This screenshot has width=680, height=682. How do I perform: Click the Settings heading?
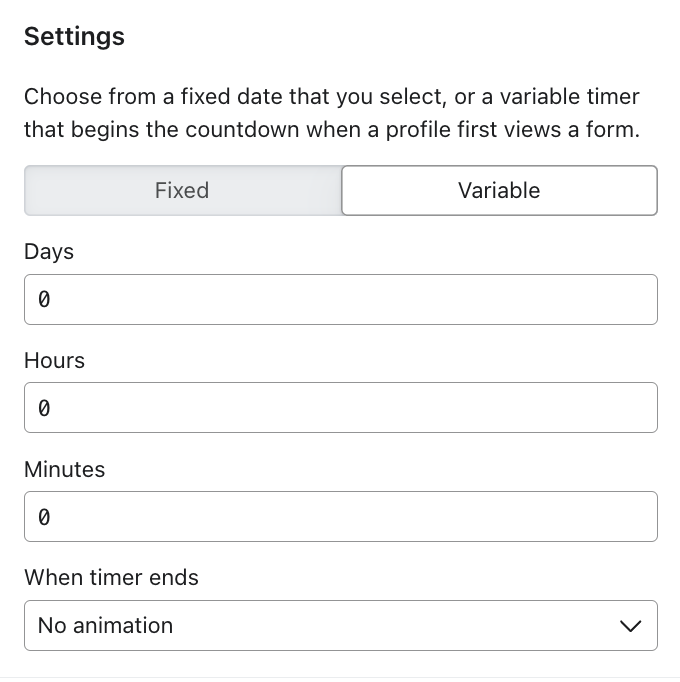(x=74, y=37)
